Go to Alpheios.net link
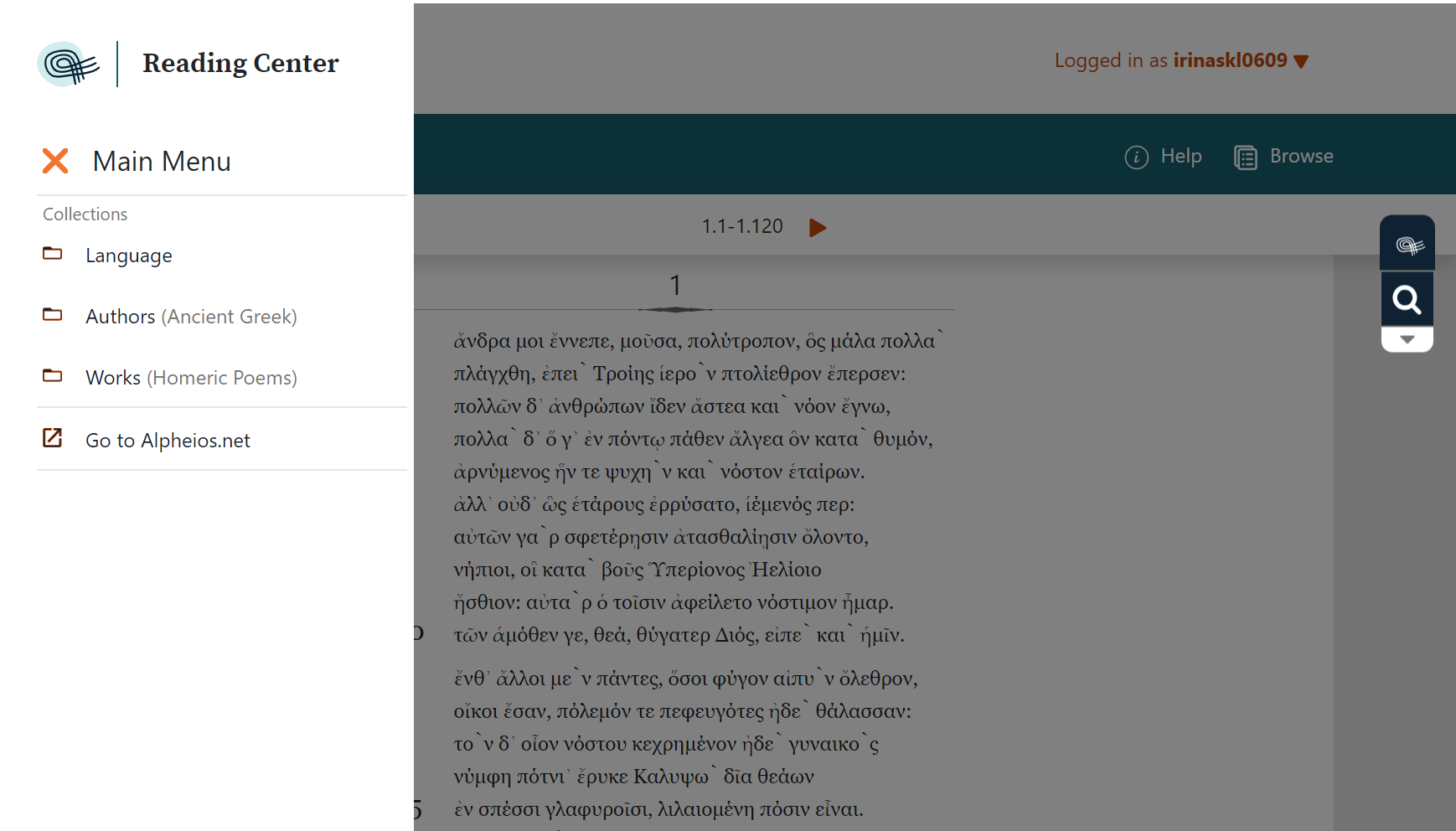1456x831 pixels. [x=168, y=439]
